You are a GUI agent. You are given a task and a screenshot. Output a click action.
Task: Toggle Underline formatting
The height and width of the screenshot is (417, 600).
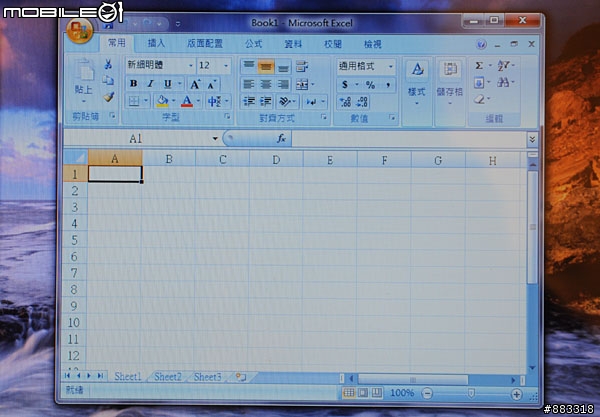pos(167,83)
